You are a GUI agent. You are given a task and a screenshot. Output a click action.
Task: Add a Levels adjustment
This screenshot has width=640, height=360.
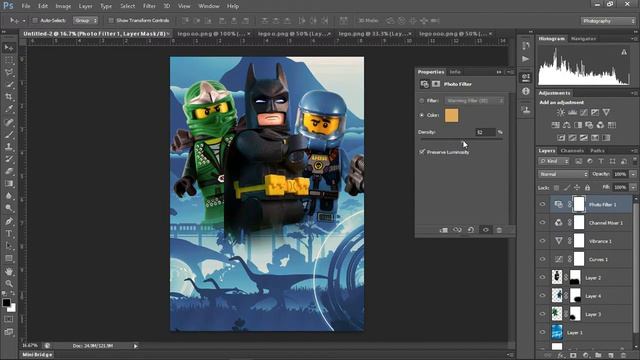click(x=573, y=112)
